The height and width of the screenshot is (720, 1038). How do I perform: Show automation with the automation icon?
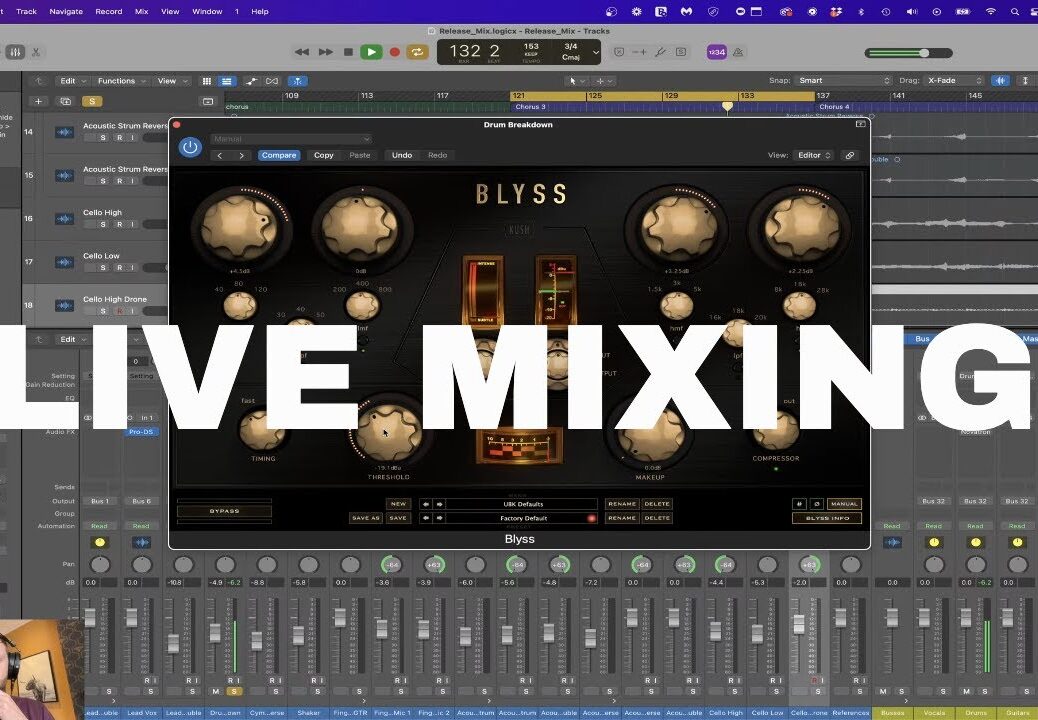(x=252, y=81)
